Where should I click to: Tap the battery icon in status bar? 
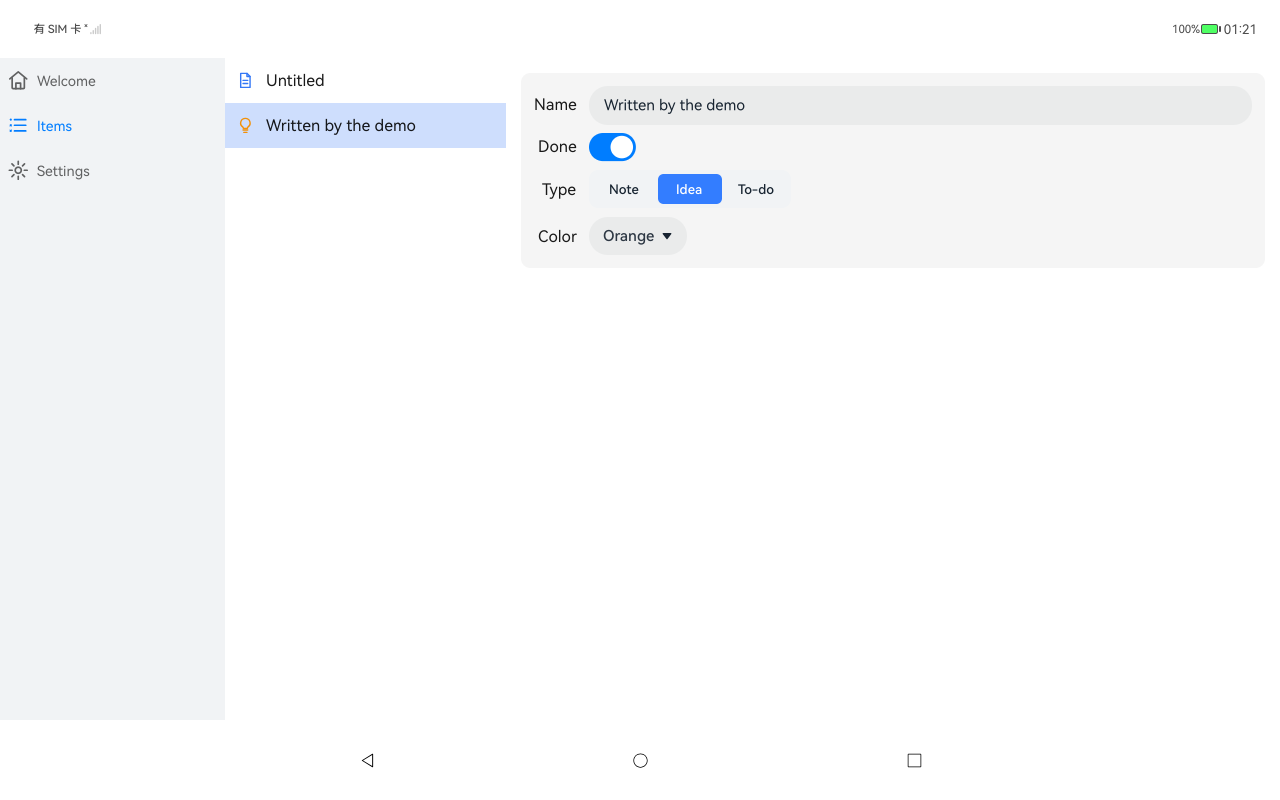tap(1211, 30)
